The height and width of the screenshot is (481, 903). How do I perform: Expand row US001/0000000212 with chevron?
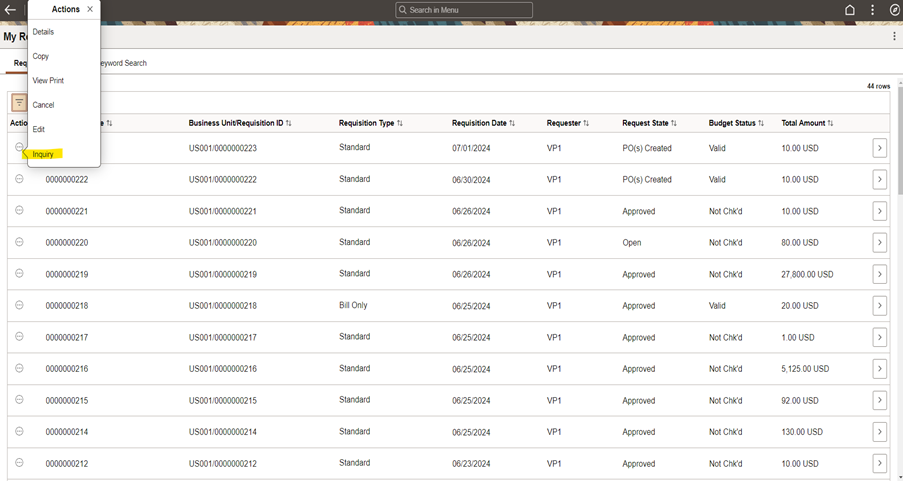click(879, 463)
